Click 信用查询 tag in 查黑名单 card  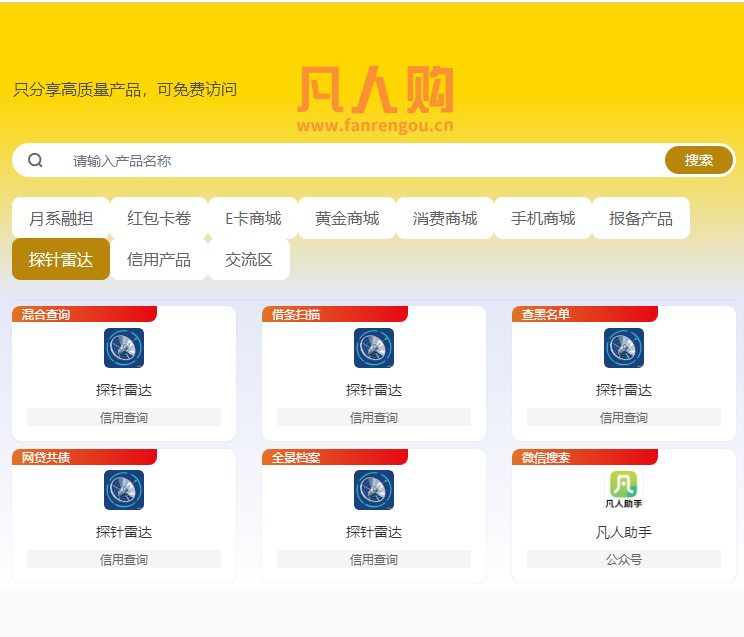(624, 417)
